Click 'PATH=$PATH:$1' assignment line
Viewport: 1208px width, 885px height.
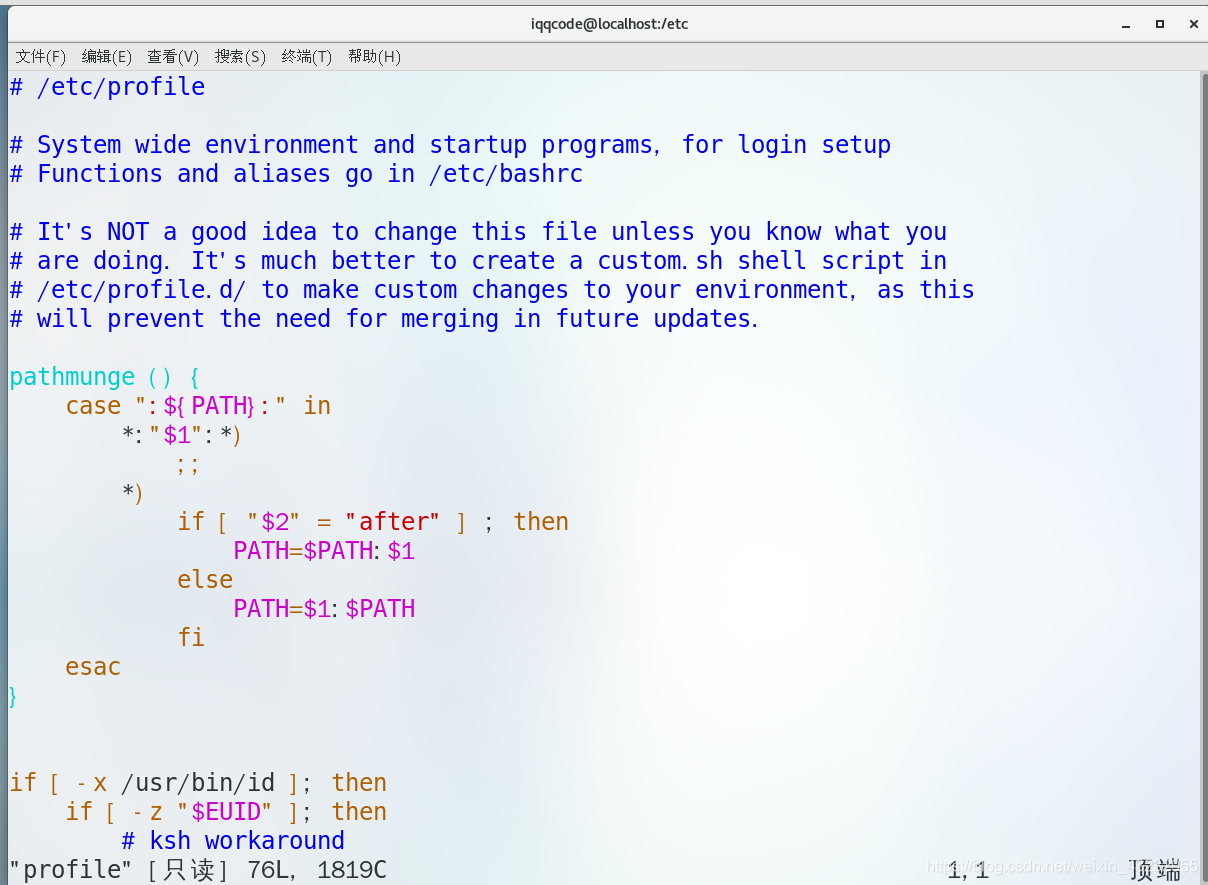pyautogui.click(x=324, y=551)
